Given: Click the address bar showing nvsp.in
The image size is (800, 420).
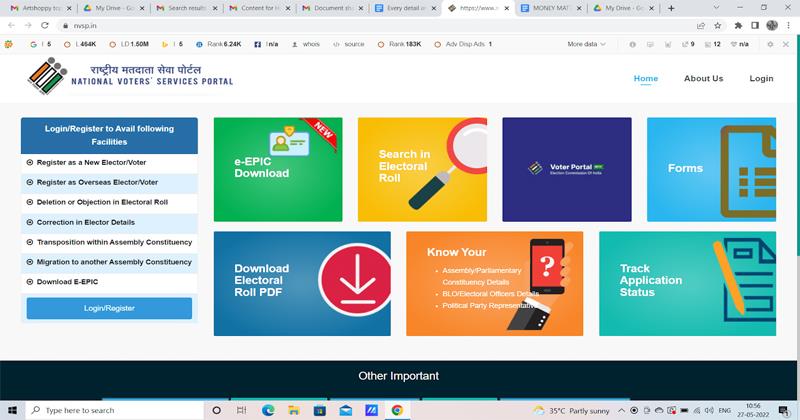Looking at the screenshot, I should pos(378,26).
